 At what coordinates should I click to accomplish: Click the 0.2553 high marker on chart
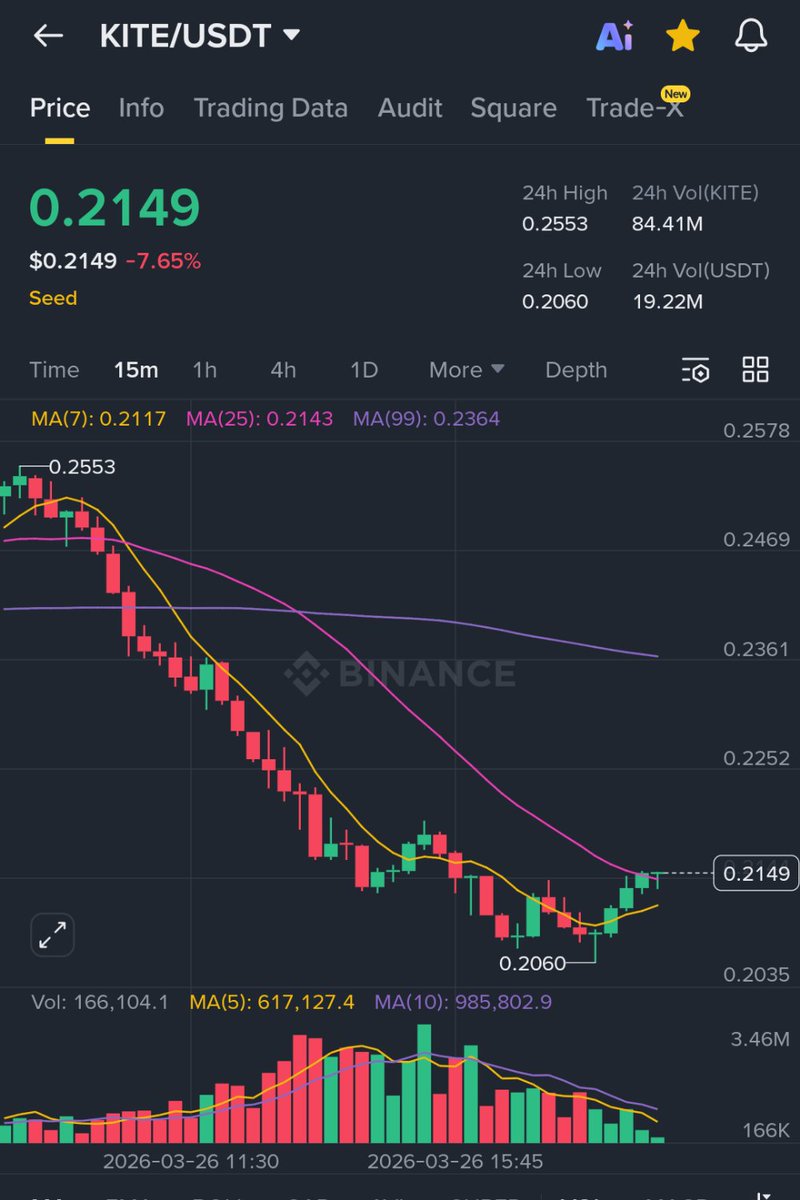pos(82,466)
